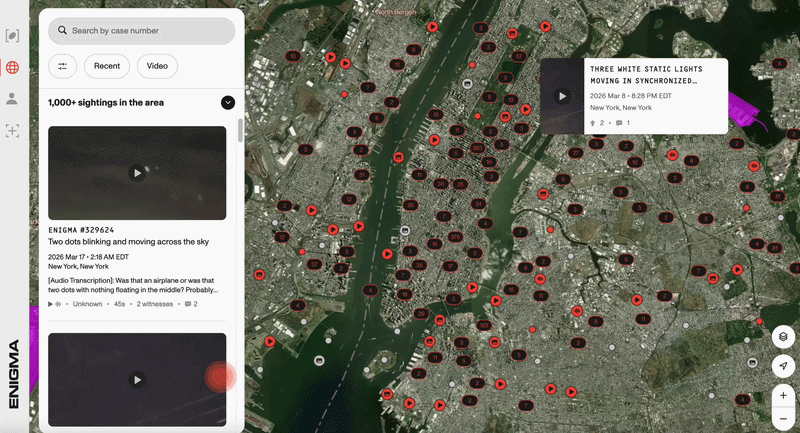Open case ENIGMA #329624 label
The width and height of the screenshot is (800, 433).
[81, 230]
